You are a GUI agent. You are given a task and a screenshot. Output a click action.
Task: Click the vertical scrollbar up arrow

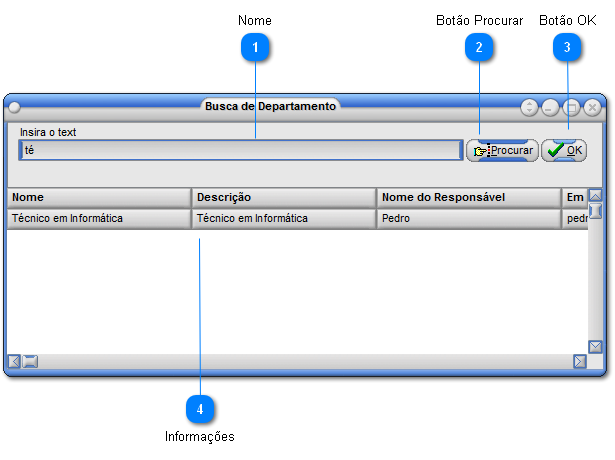point(595,195)
